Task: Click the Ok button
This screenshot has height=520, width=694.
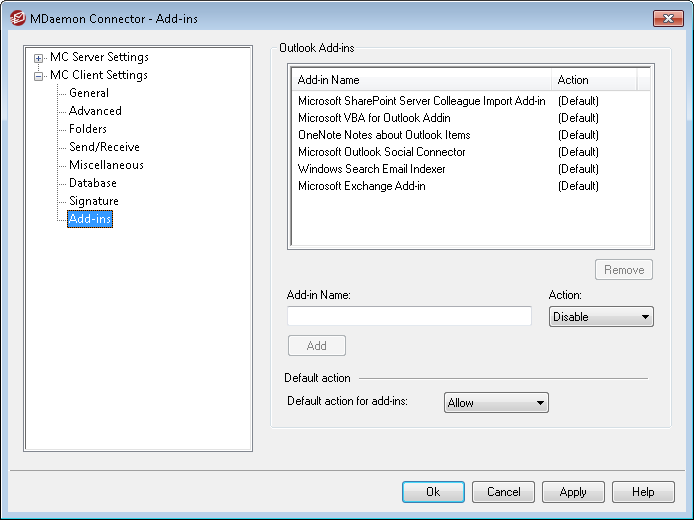Action: (433, 492)
